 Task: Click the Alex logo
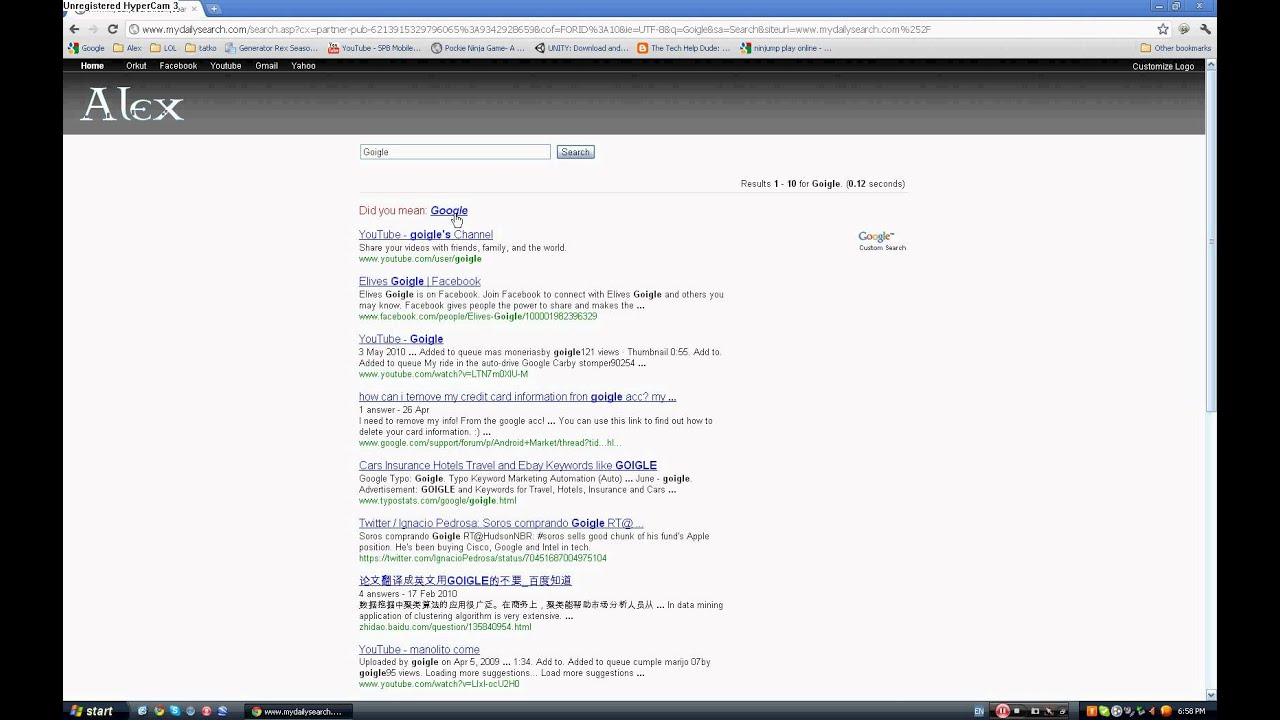131,104
